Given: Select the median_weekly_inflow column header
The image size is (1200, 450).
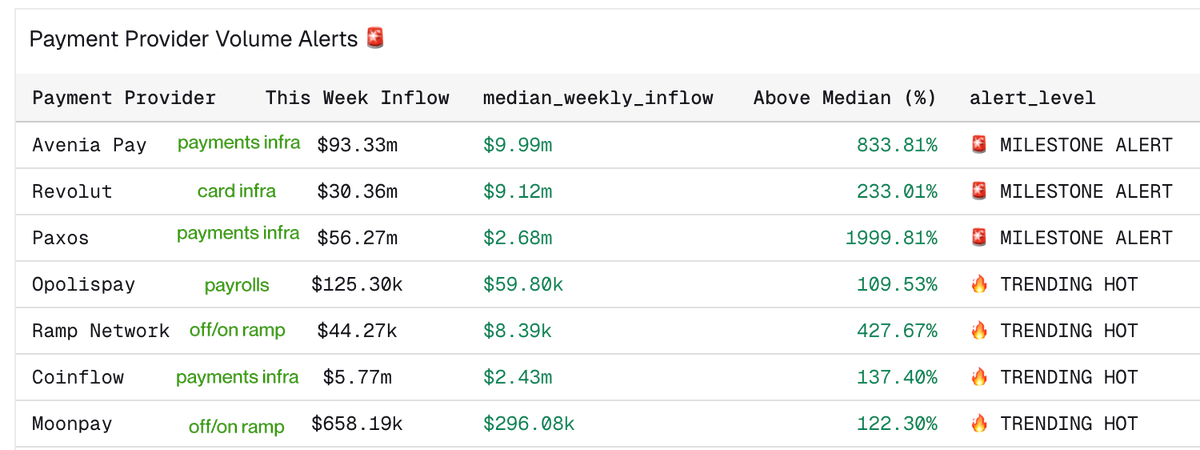Looking at the screenshot, I should tap(598, 98).
